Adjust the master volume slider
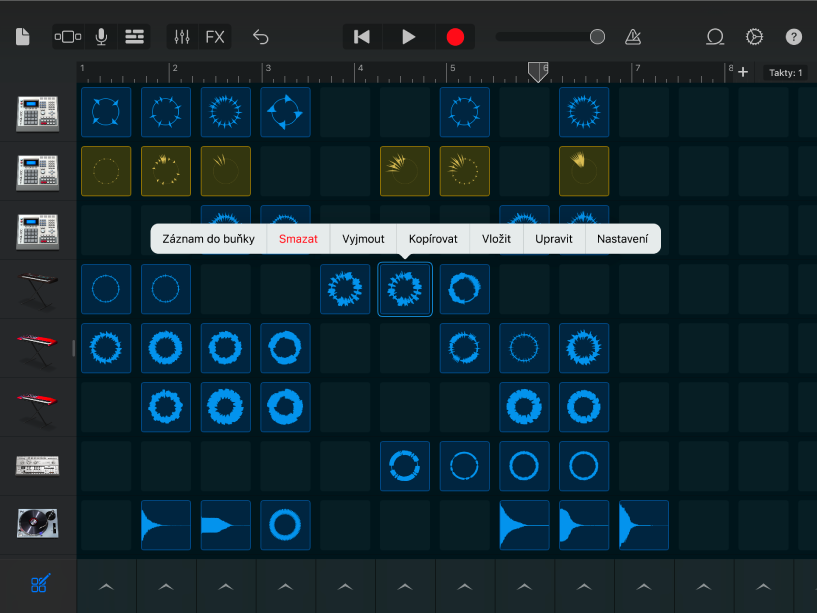This screenshot has width=819, height=614. 596,36
